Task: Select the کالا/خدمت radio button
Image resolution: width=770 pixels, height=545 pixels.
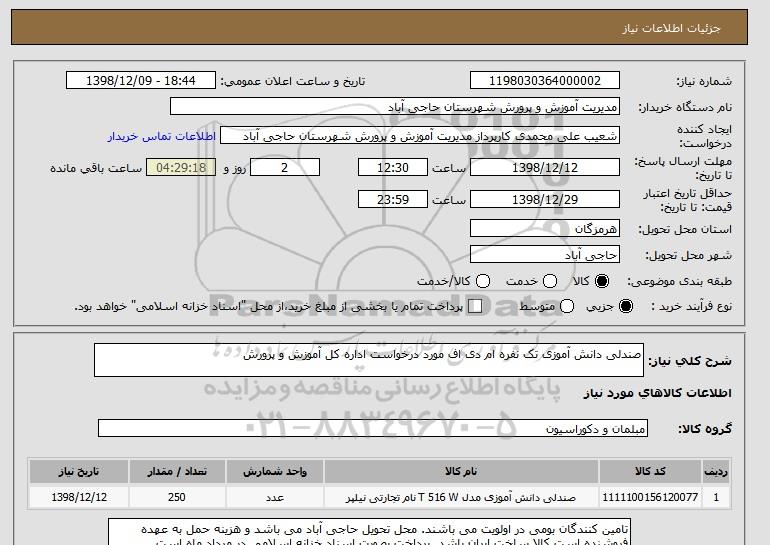Action: coord(483,281)
